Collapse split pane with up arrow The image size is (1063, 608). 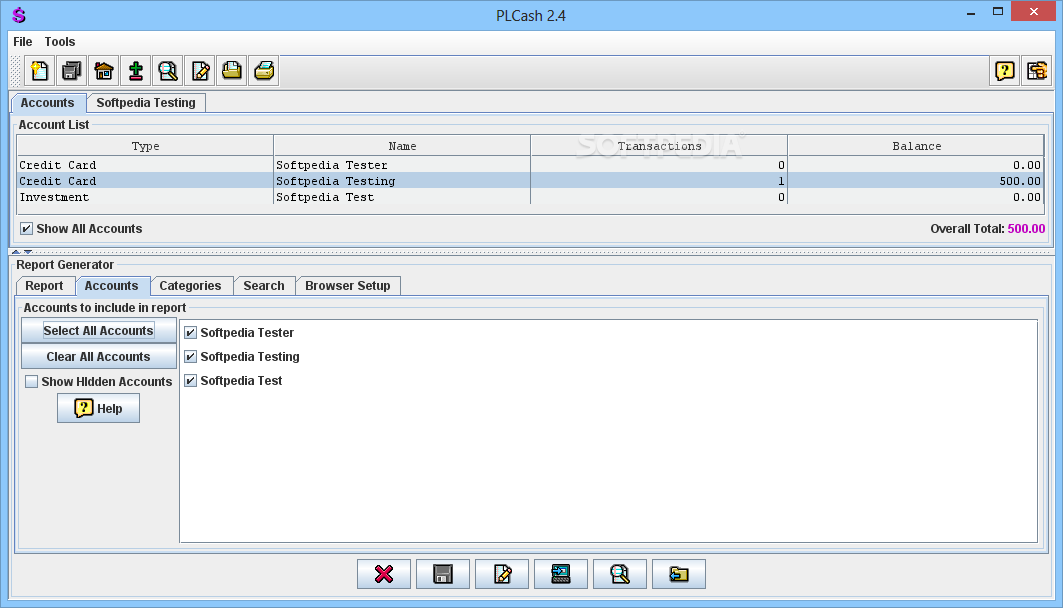tap(16, 251)
